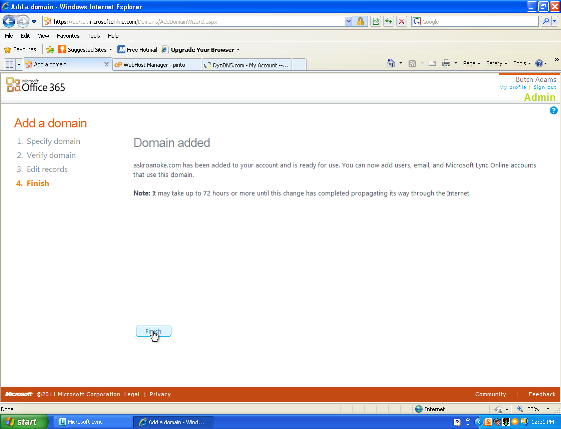Open the Tools menu
Image resolution: width=561 pixels, height=429 pixels.
click(94, 36)
